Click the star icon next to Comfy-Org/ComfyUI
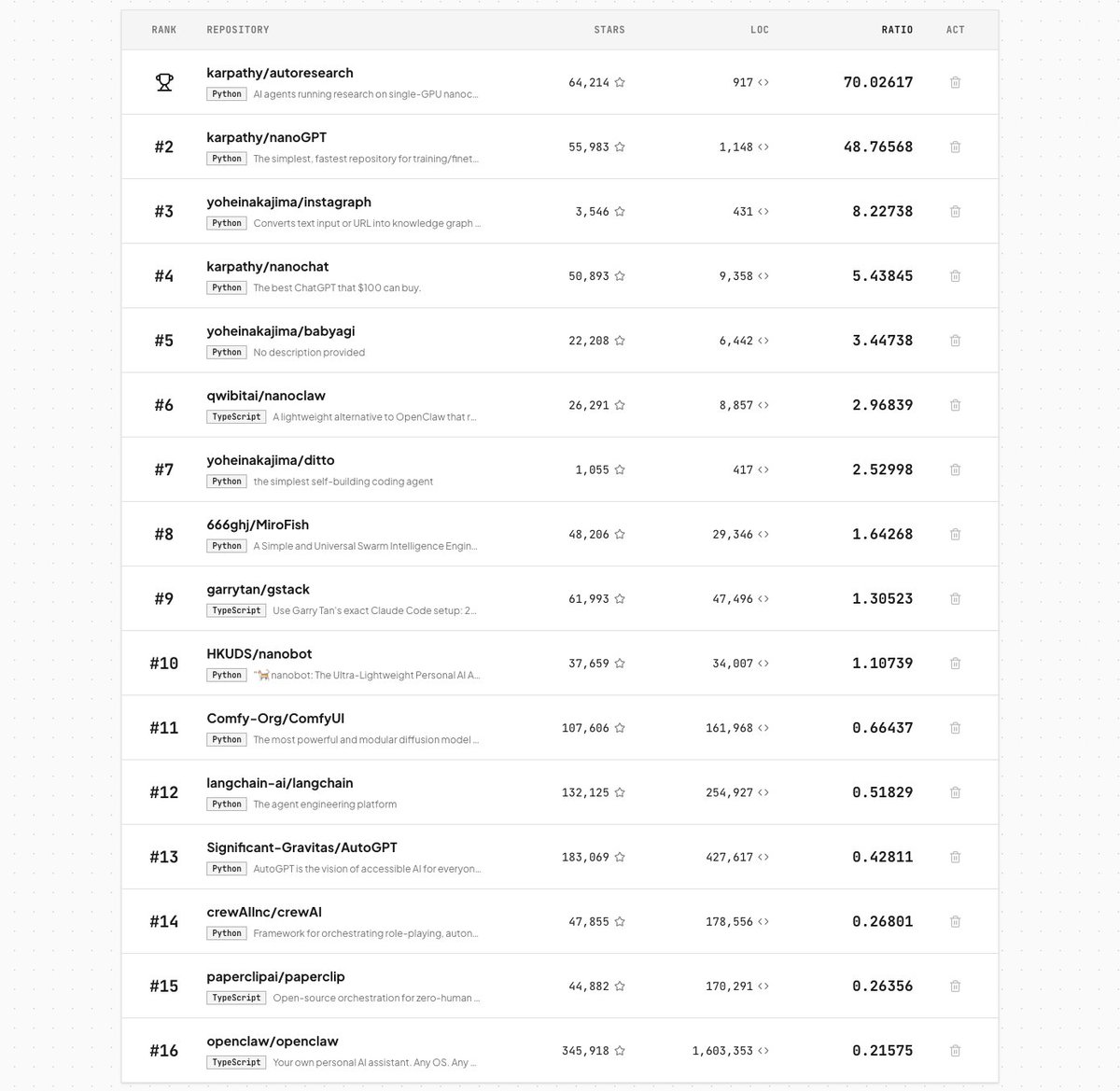This screenshot has height=1091, width=1120. pos(619,727)
